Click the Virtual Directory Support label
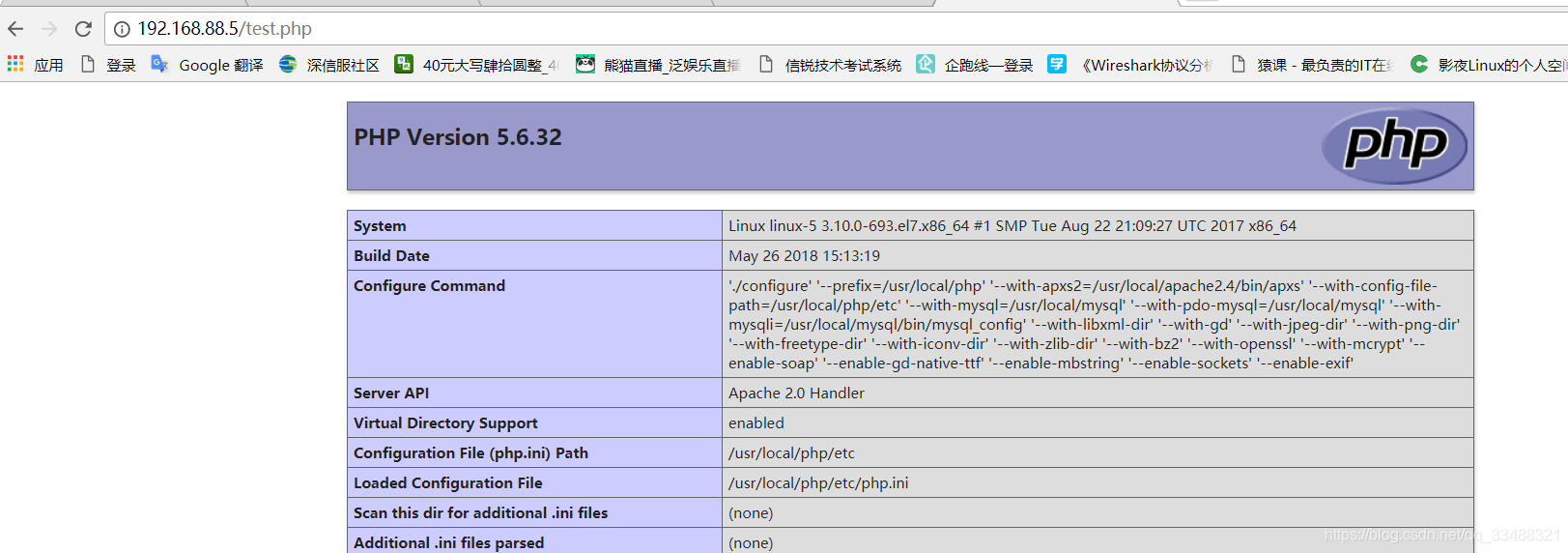 coord(445,422)
